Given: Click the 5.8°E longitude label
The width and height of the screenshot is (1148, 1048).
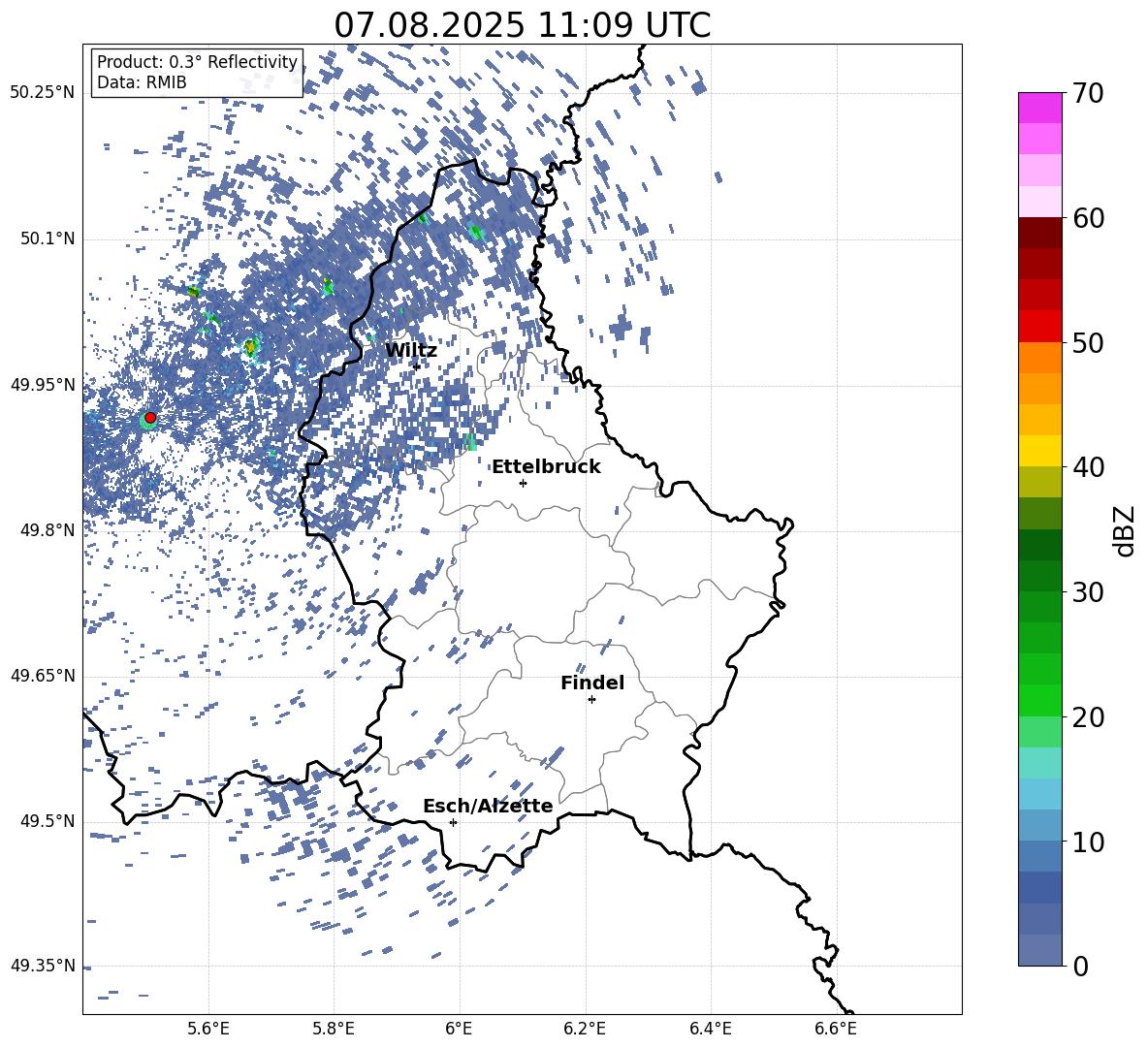Looking at the screenshot, I should [334, 1029].
